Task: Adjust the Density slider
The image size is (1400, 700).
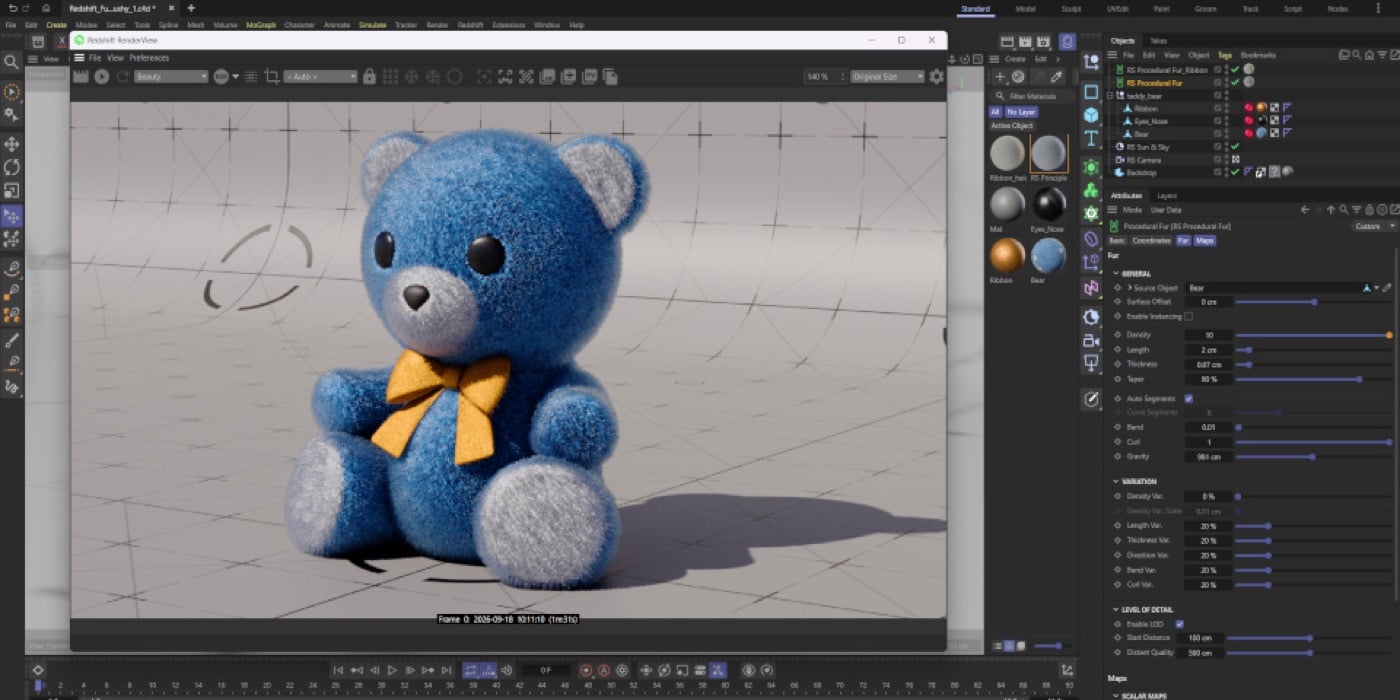Action: click(x=1313, y=335)
